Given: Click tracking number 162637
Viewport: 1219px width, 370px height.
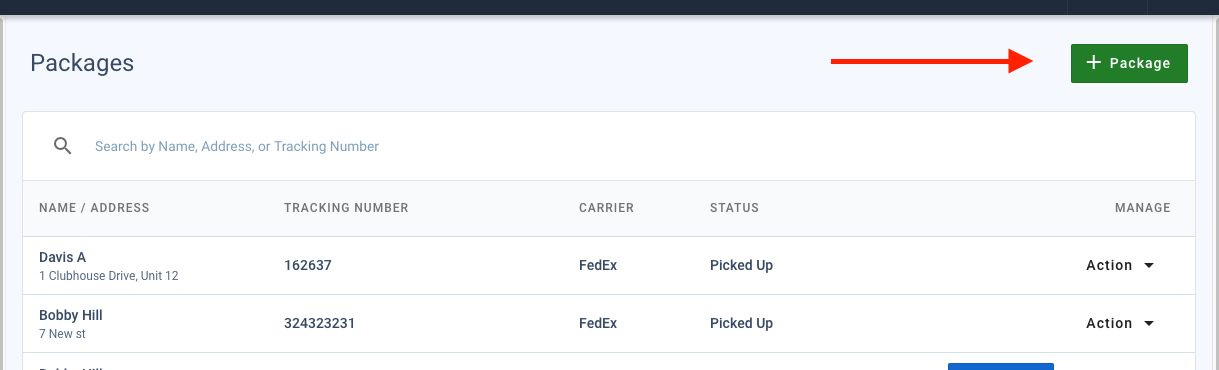Looking at the screenshot, I should (x=308, y=266).
